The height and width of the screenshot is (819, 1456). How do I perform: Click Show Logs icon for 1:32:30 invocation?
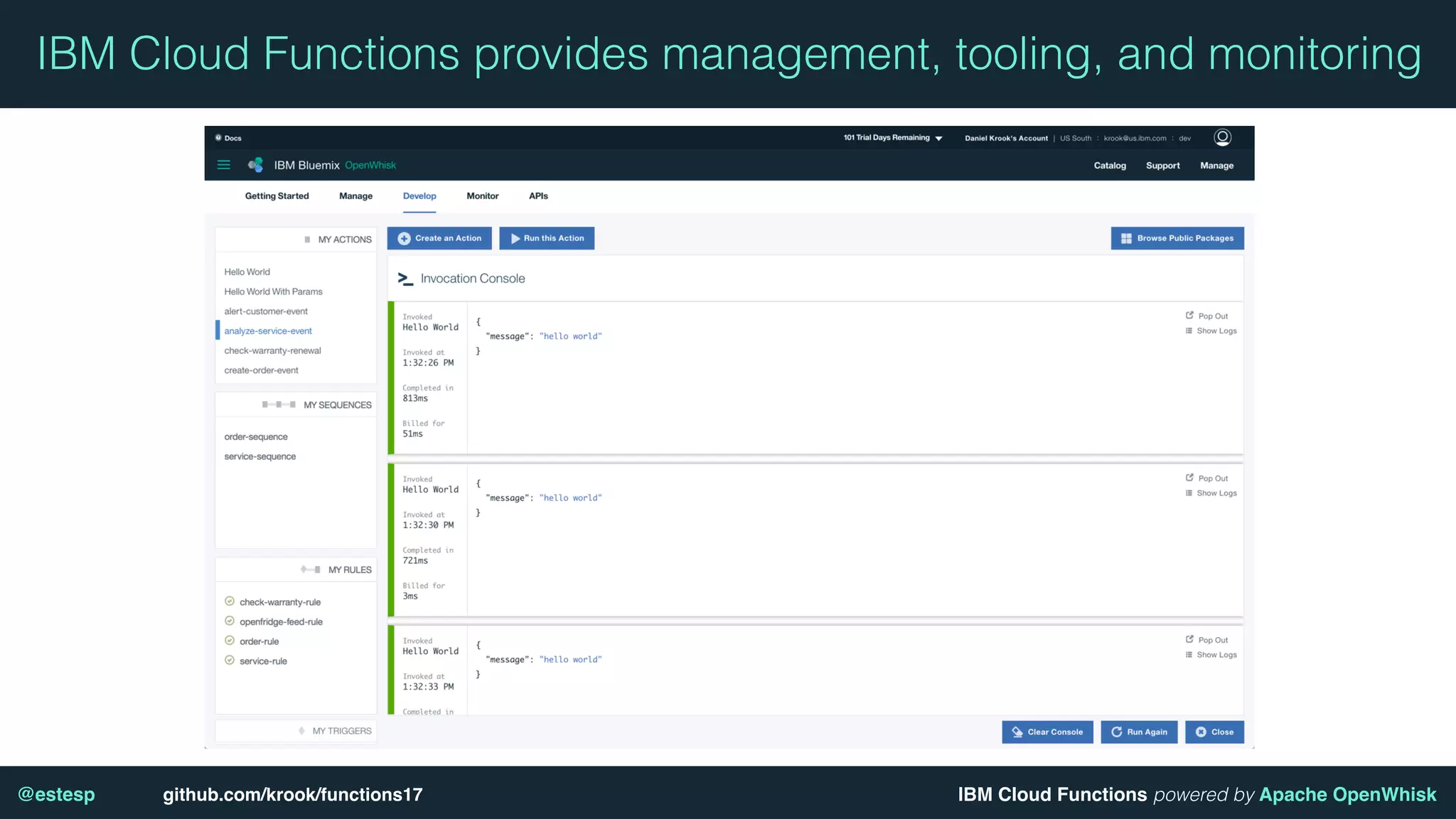[1189, 493]
